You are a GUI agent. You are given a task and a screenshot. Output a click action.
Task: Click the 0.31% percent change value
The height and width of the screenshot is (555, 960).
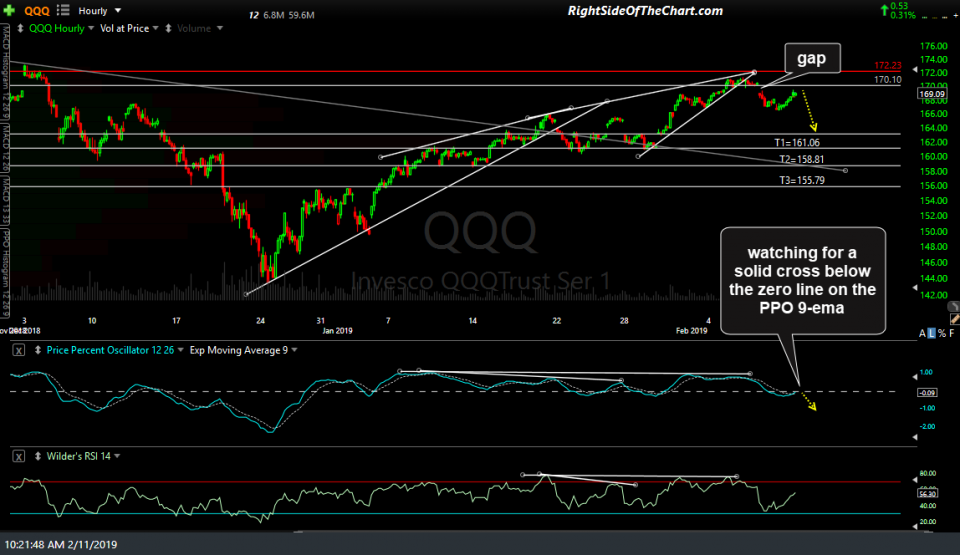point(903,15)
